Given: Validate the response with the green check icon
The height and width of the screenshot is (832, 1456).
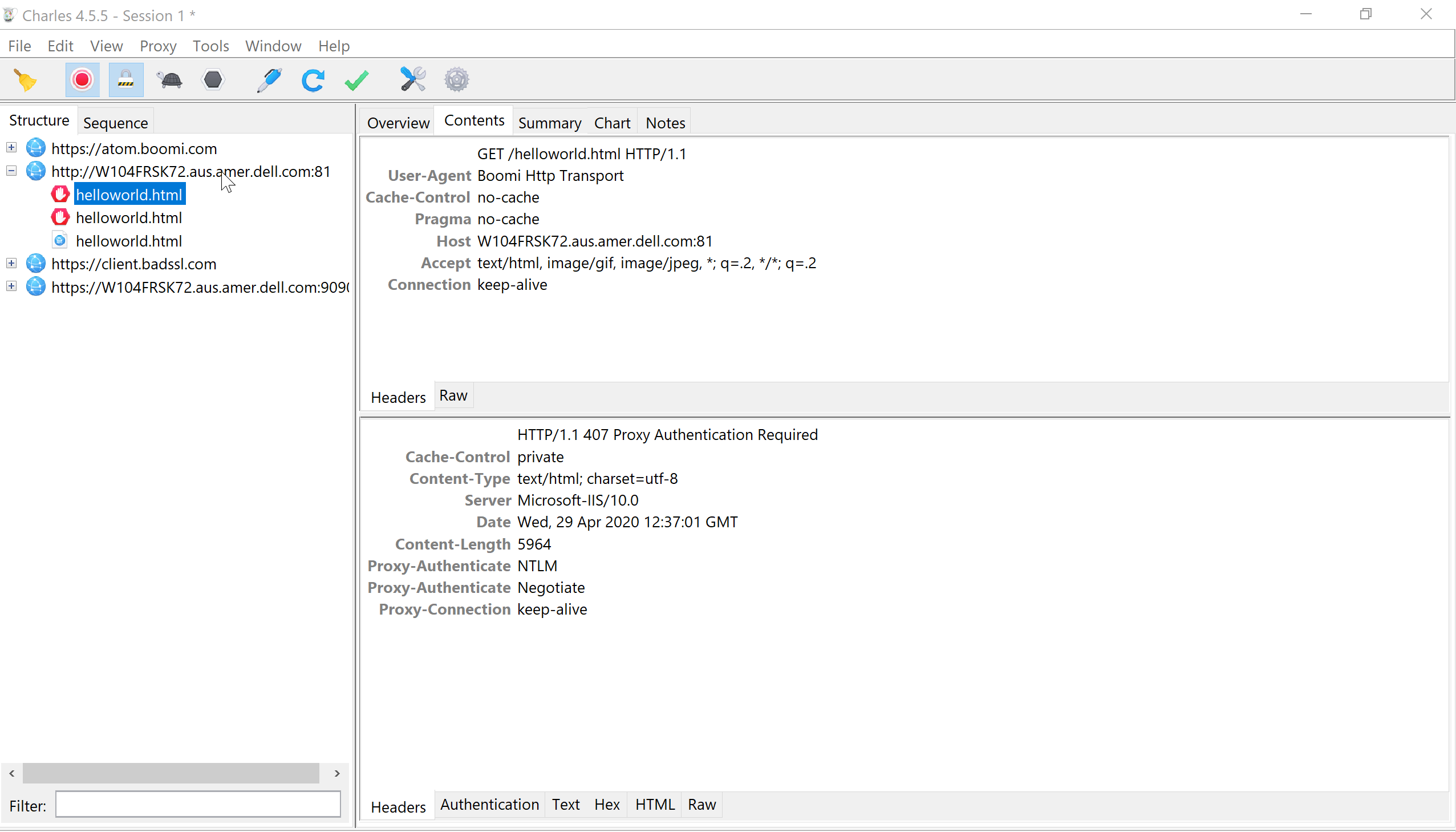Looking at the screenshot, I should [356, 79].
